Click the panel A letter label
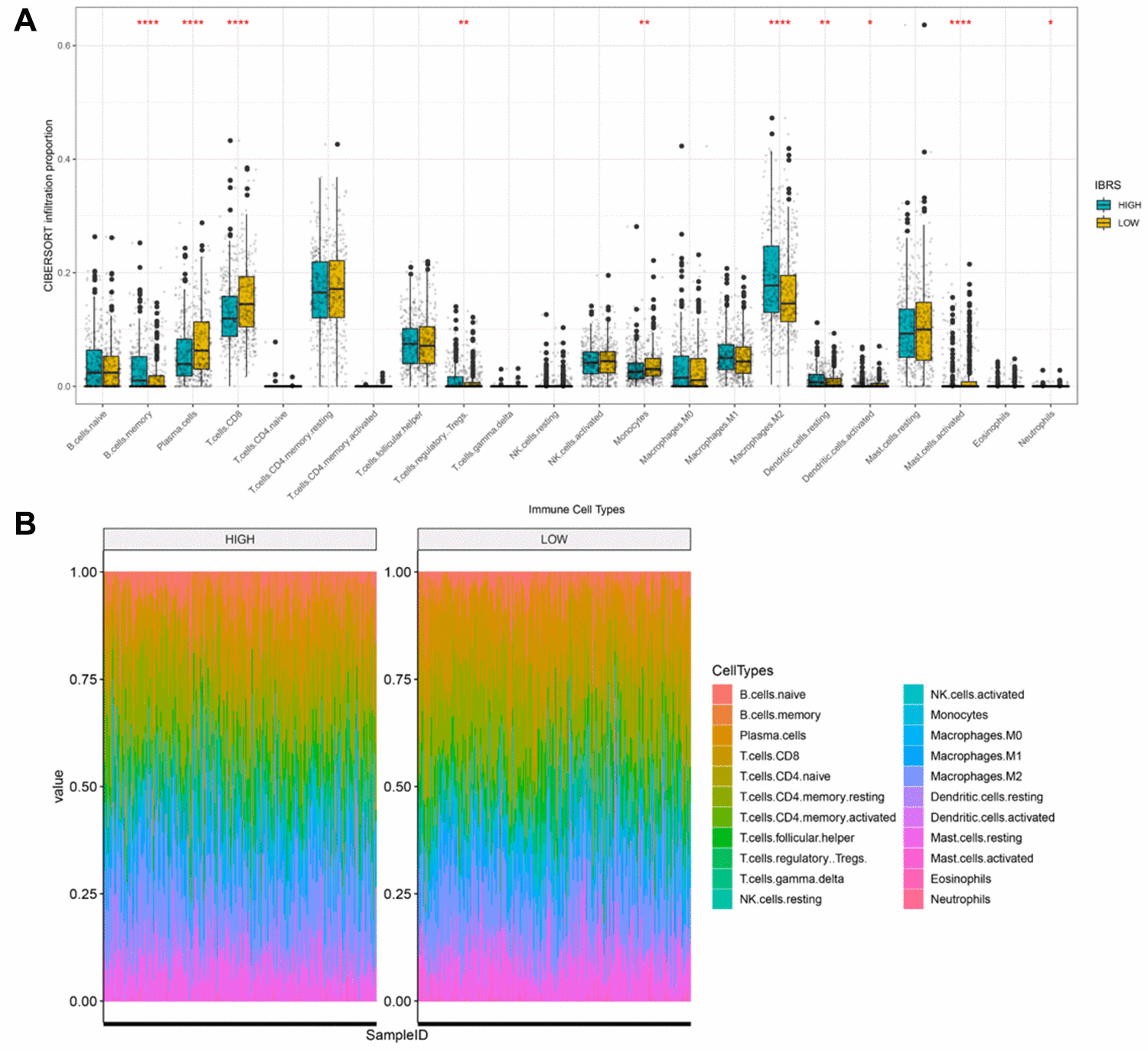This screenshot has height=1050, width=1148. (x=25, y=21)
